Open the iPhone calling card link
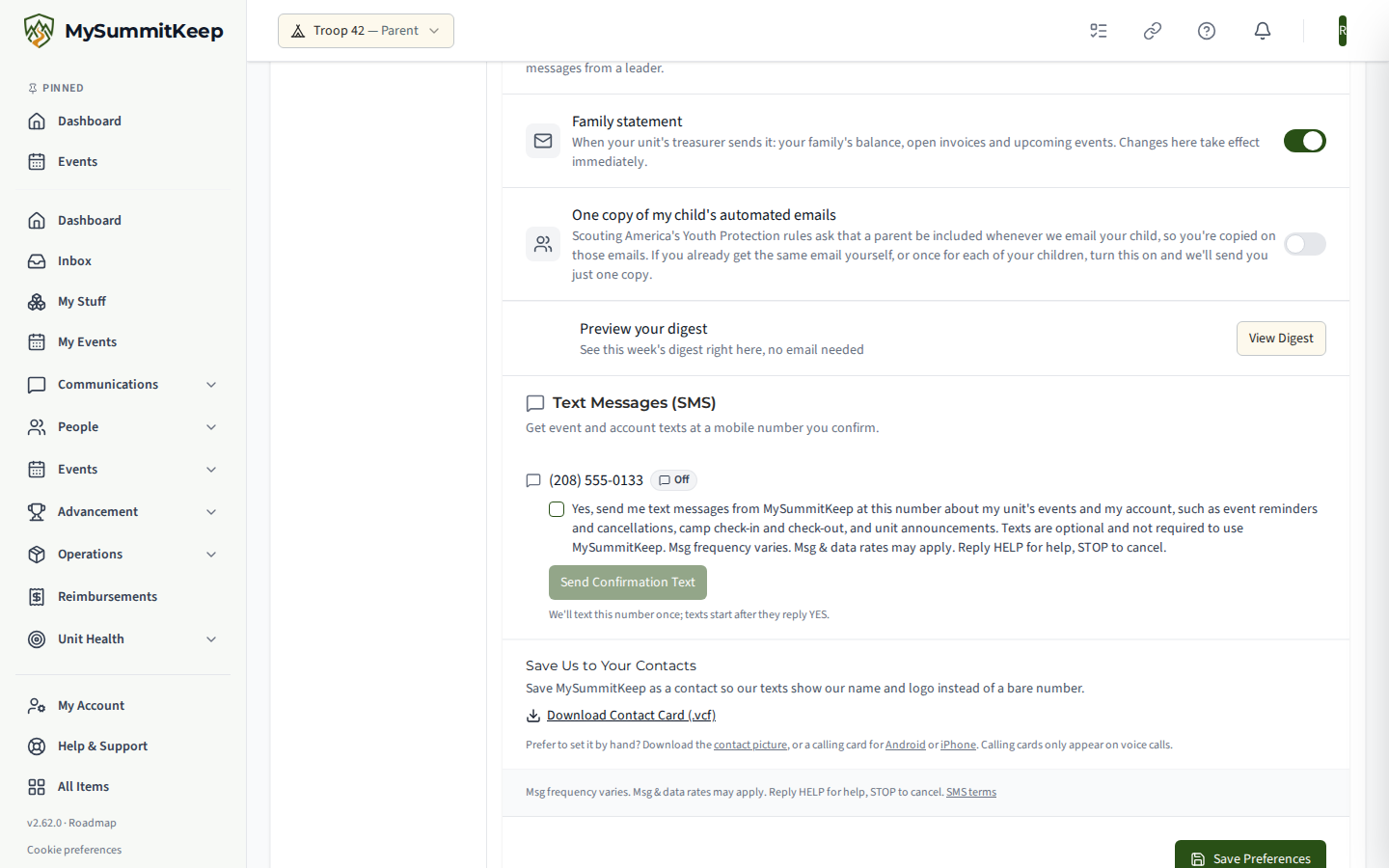This screenshot has width=1389, height=868. click(958, 746)
